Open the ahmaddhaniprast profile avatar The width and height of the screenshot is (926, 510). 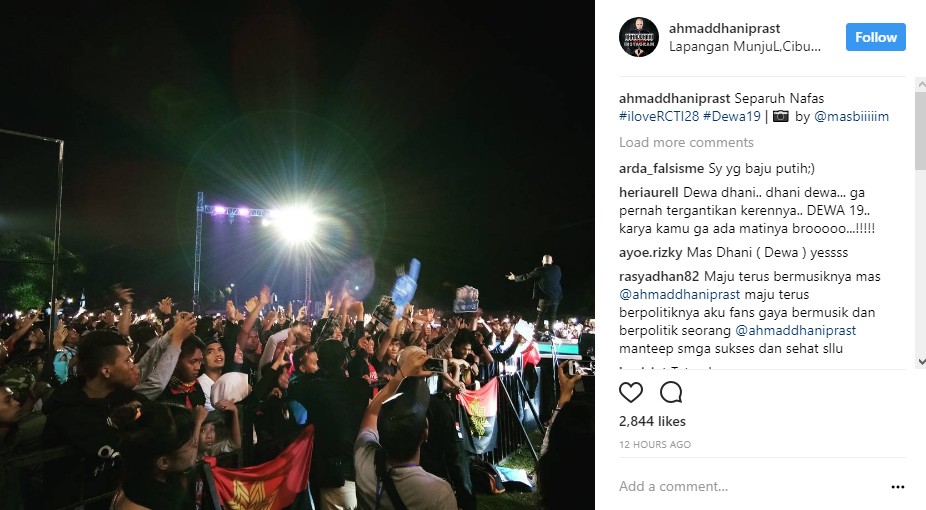coord(638,37)
